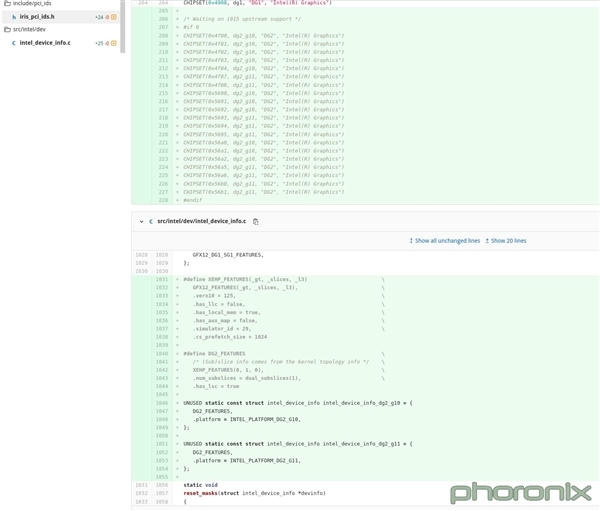Click modified-status badge next to intel_device_info.c

pyautogui.click(x=114, y=43)
